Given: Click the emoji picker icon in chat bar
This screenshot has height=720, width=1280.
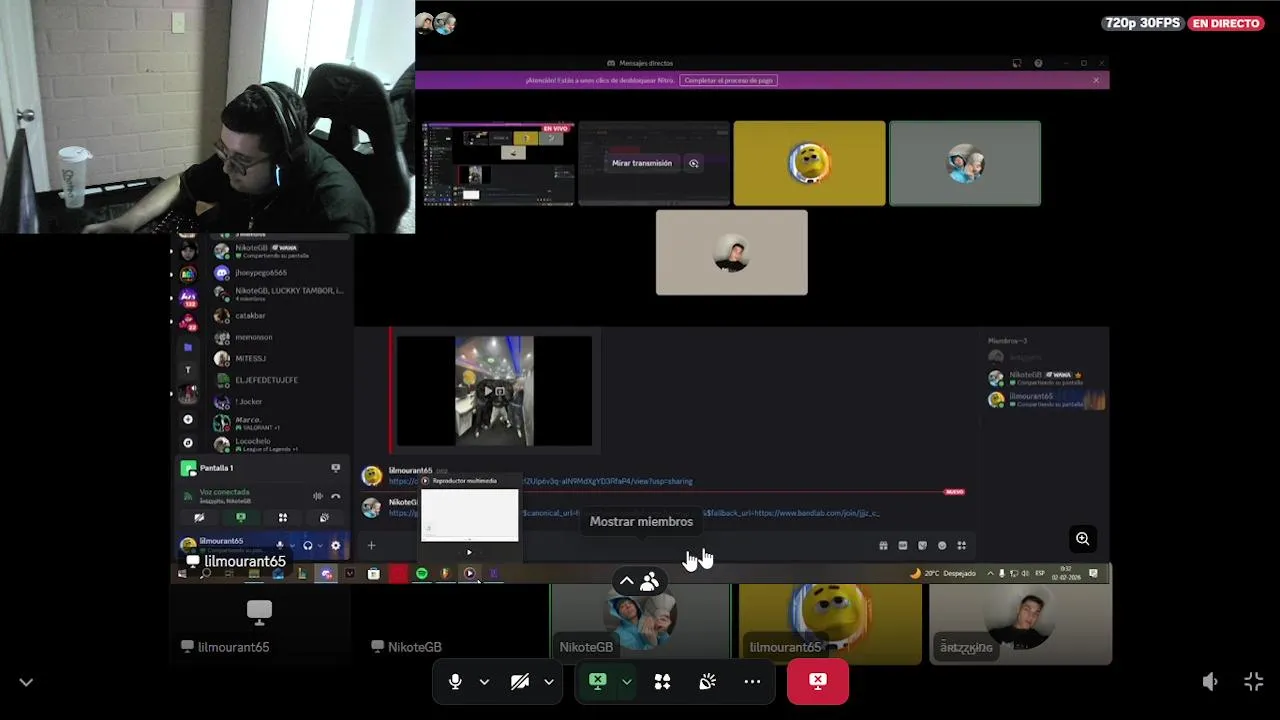Looking at the screenshot, I should click(942, 545).
